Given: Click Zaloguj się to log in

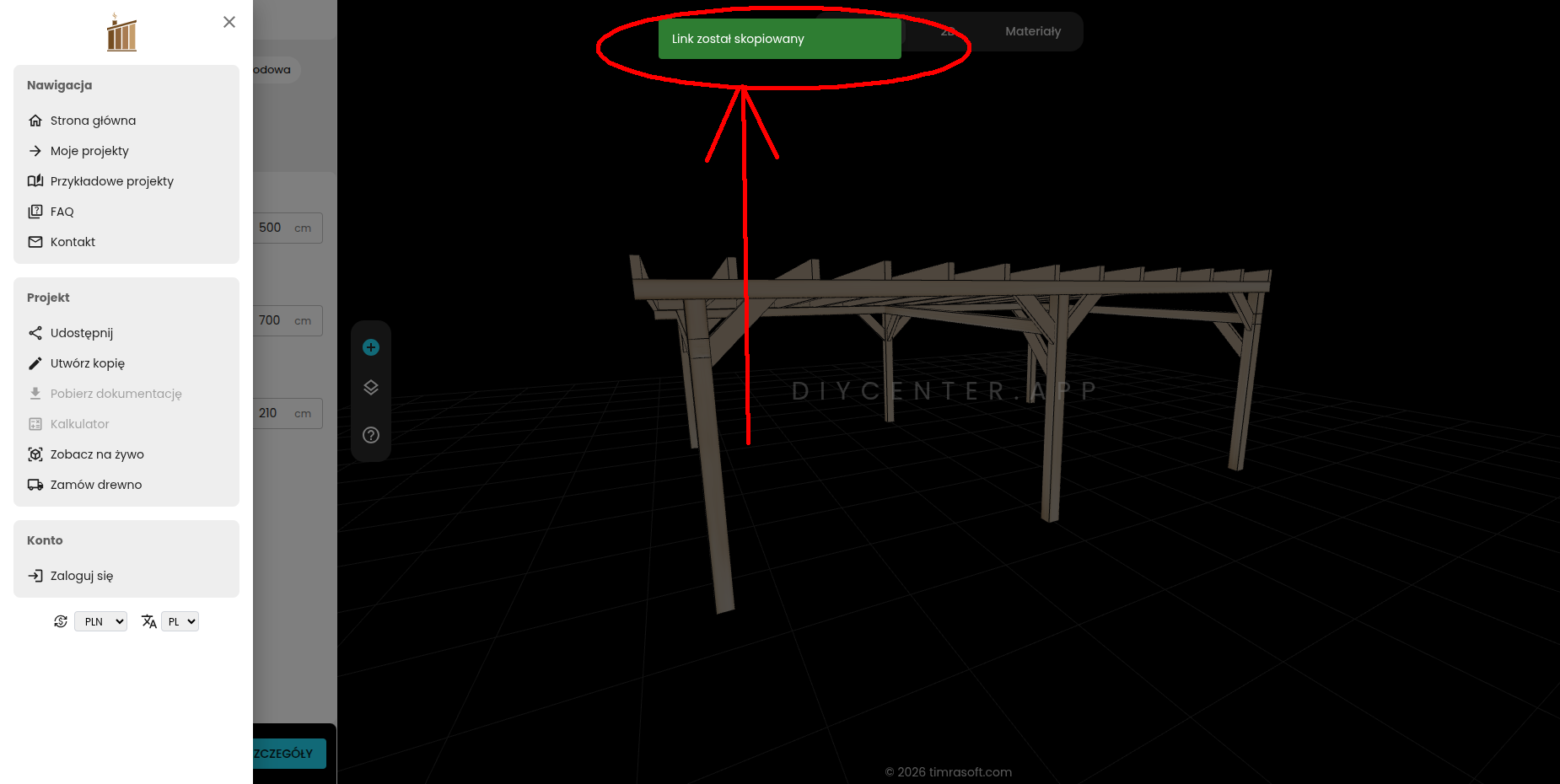Looking at the screenshot, I should 81,576.
